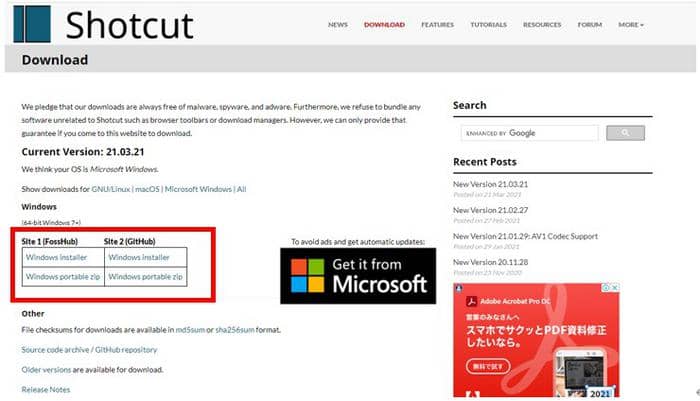Download Windows portable zip from GitHub
Image resolution: width=700 pixels, height=401 pixels.
pos(146,277)
